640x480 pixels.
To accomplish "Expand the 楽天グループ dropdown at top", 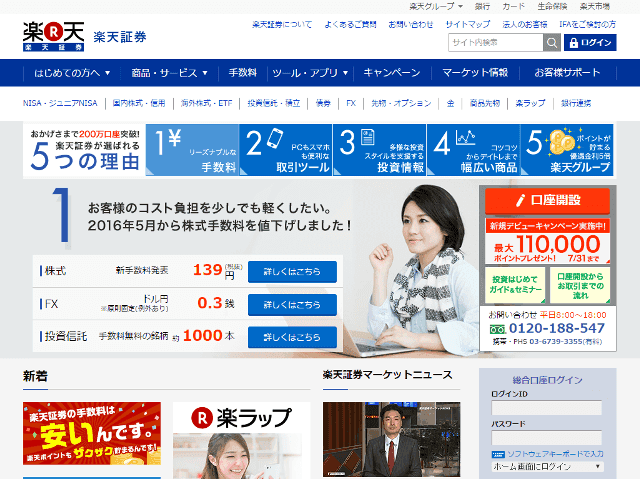I will (x=436, y=7).
